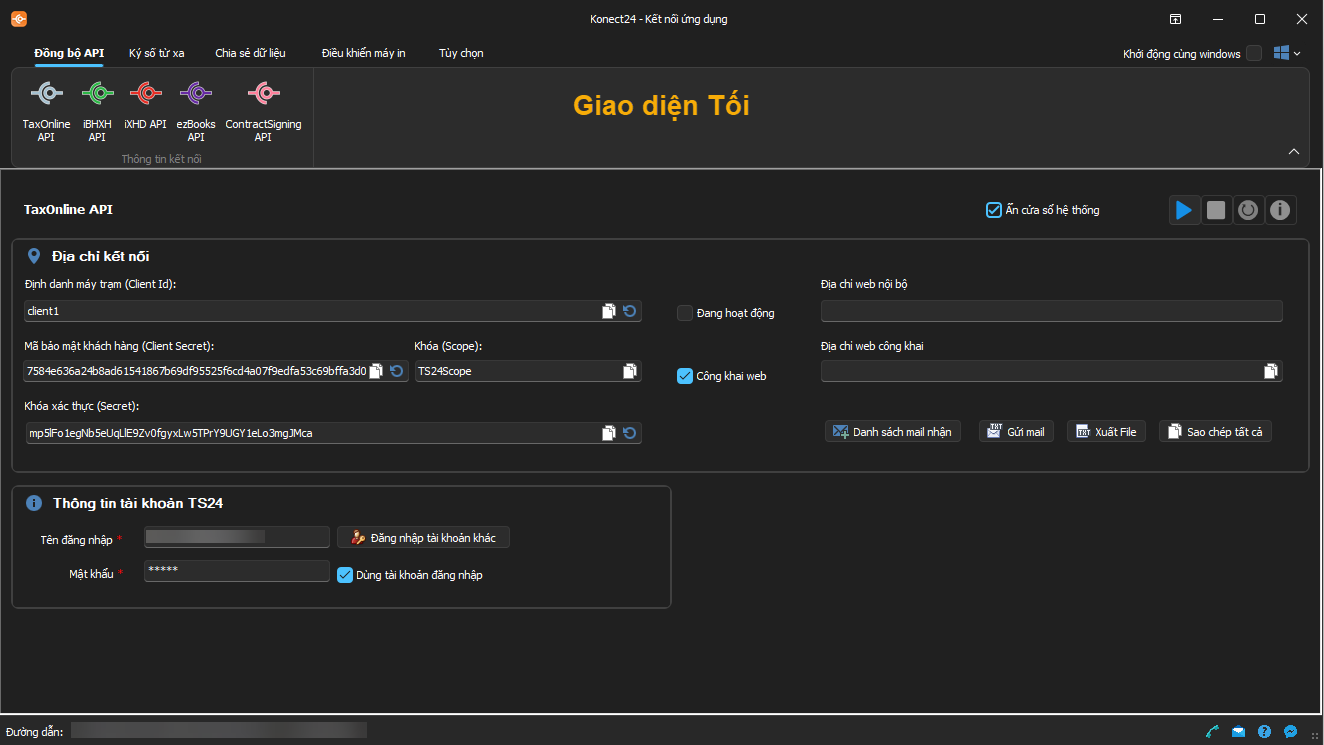Click the Sao chép tất cả button

(x=1215, y=431)
